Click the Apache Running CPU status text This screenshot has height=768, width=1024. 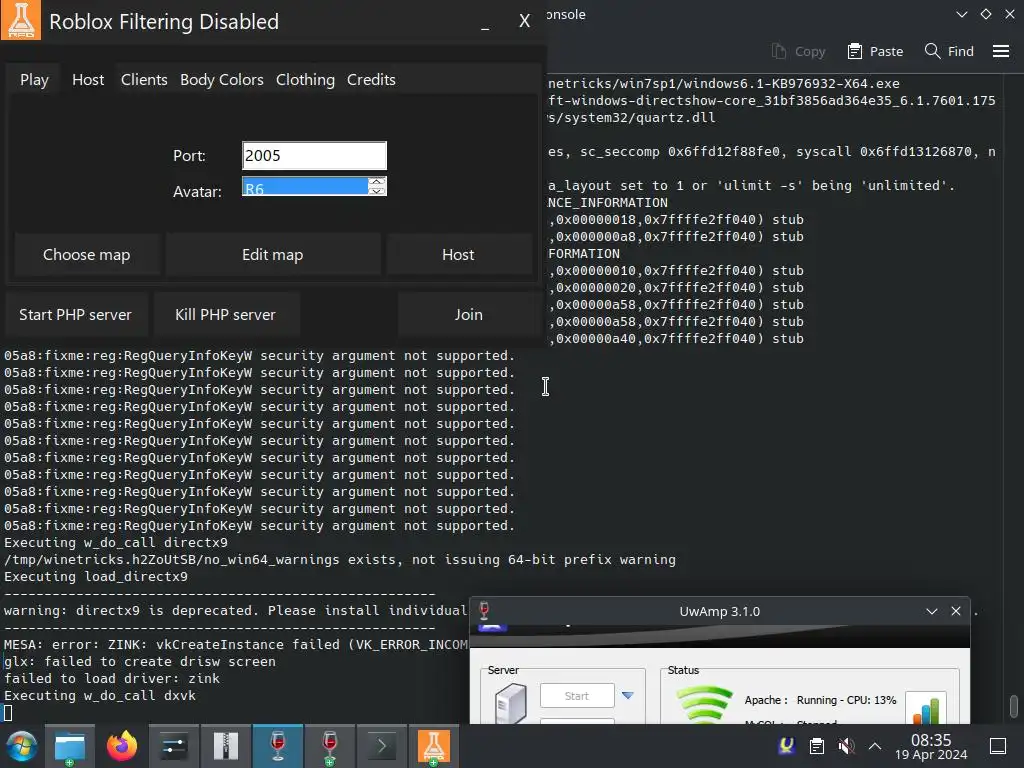coord(820,700)
